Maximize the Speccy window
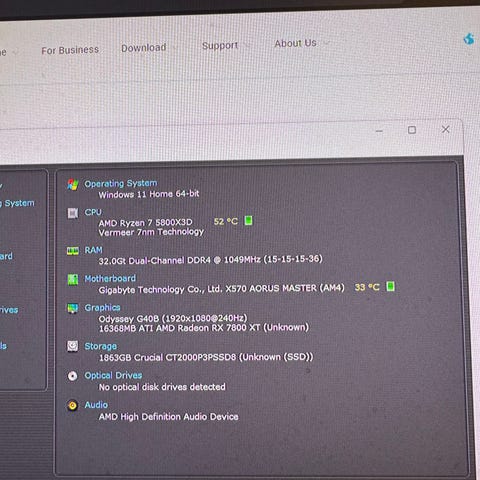This screenshot has width=480, height=480. click(412, 130)
